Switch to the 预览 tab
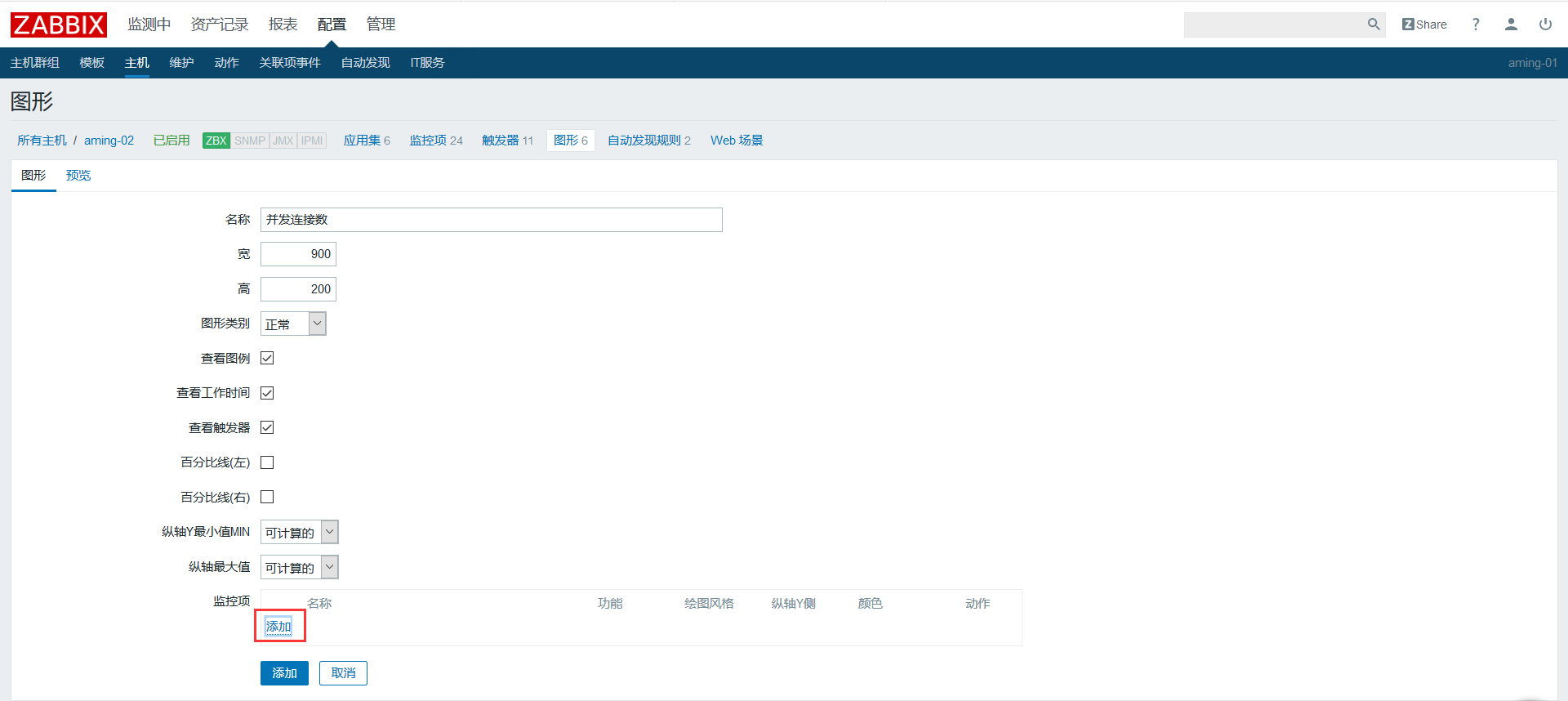The width and height of the screenshot is (1568, 701). [x=78, y=176]
